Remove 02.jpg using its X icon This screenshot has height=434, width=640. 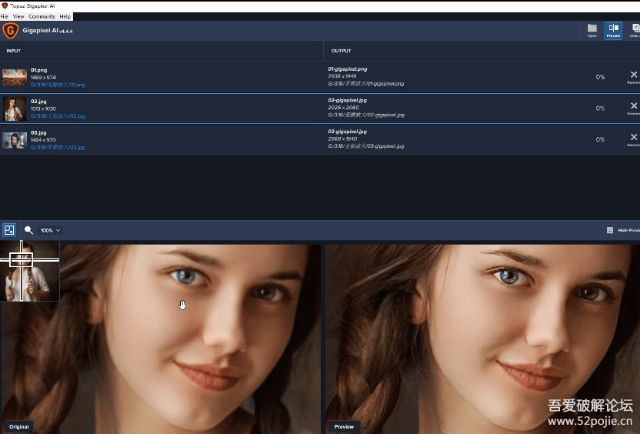[x=633, y=106]
